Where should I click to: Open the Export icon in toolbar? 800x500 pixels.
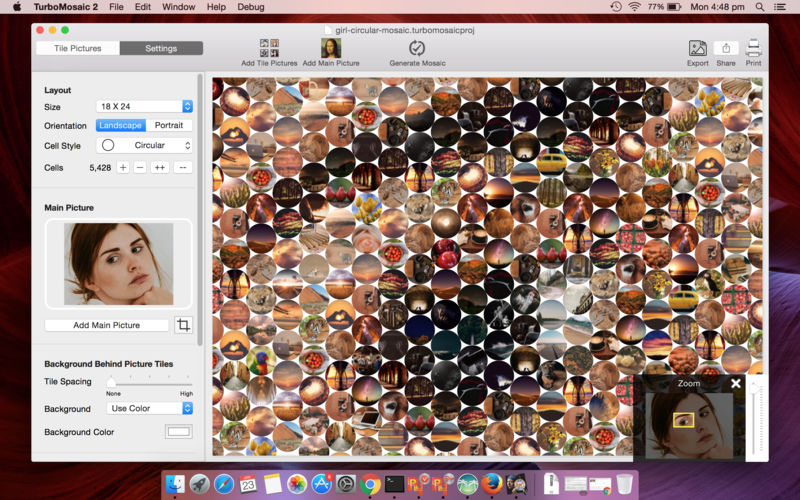(697, 48)
